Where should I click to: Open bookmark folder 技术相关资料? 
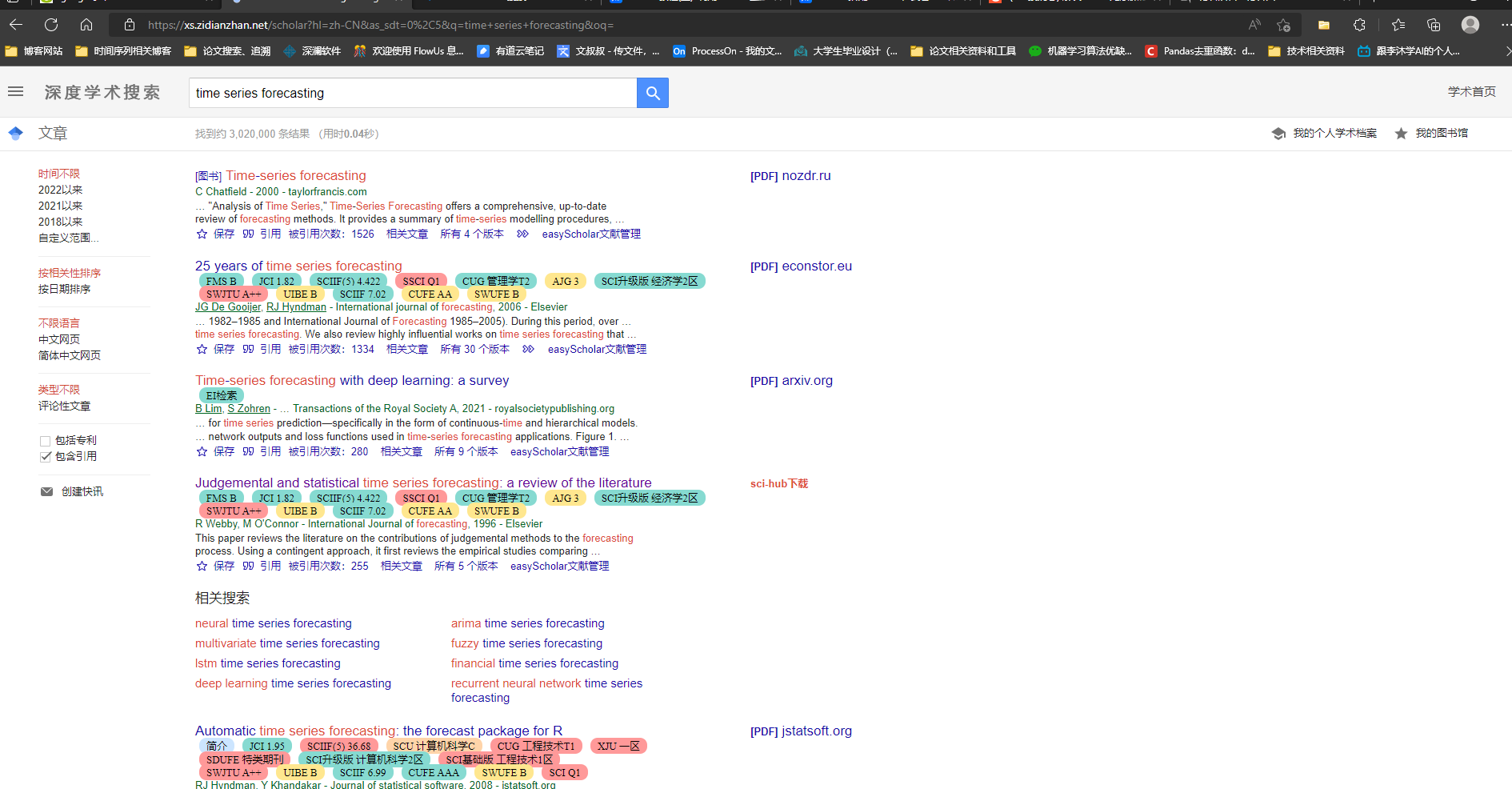pyautogui.click(x=1306, y=51)
